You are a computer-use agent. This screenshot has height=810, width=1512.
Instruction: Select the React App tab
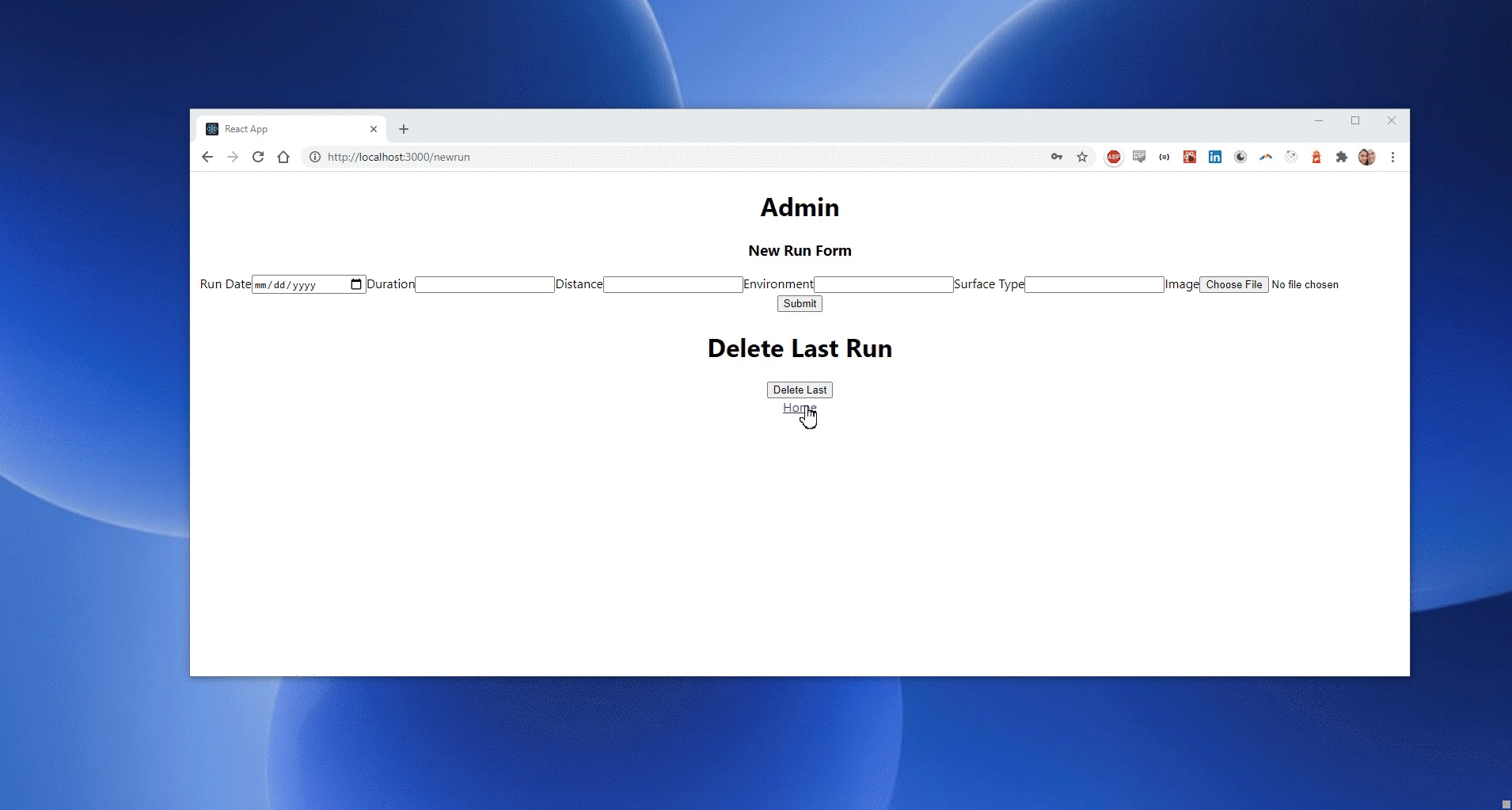[291, 129]
